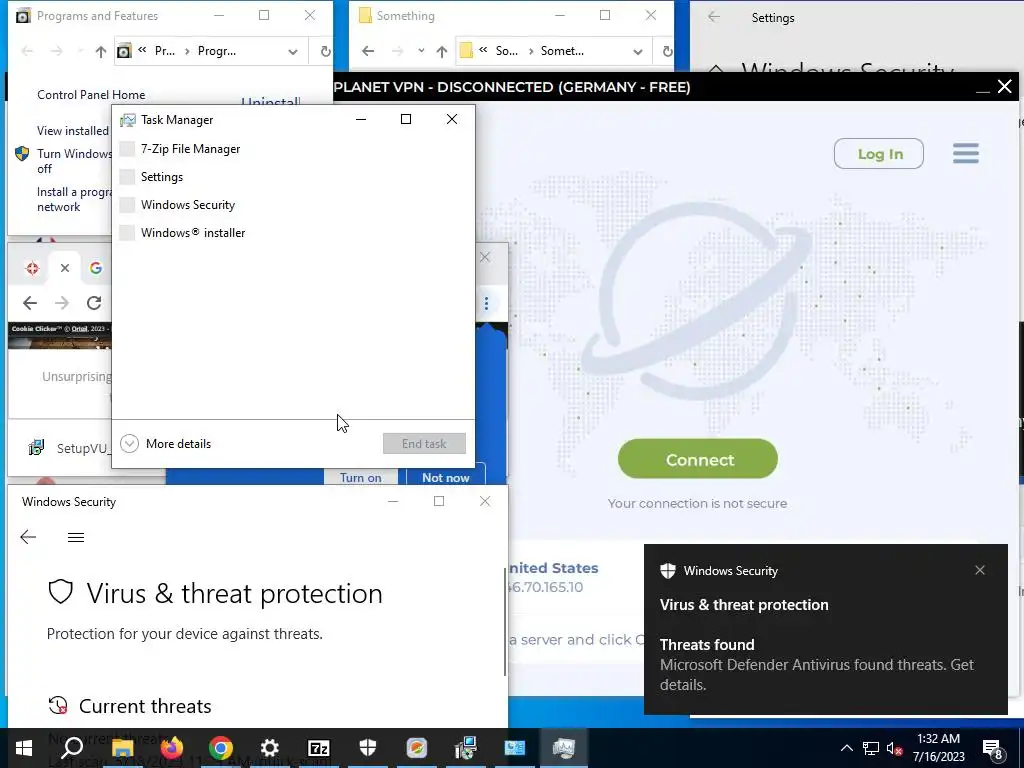
Task: Go up one level in Something window
Action: pos(442,52)
